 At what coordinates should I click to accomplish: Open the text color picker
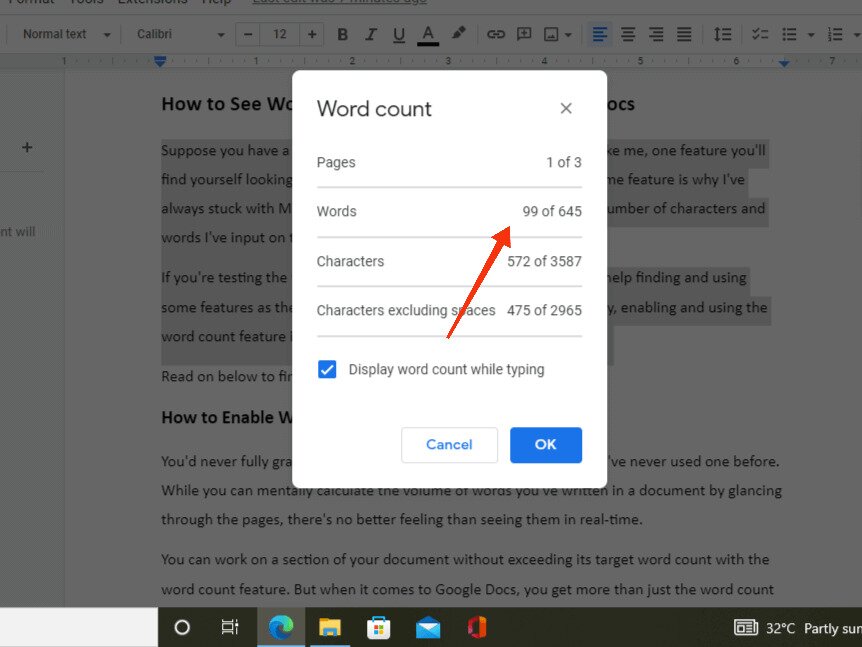428,35
